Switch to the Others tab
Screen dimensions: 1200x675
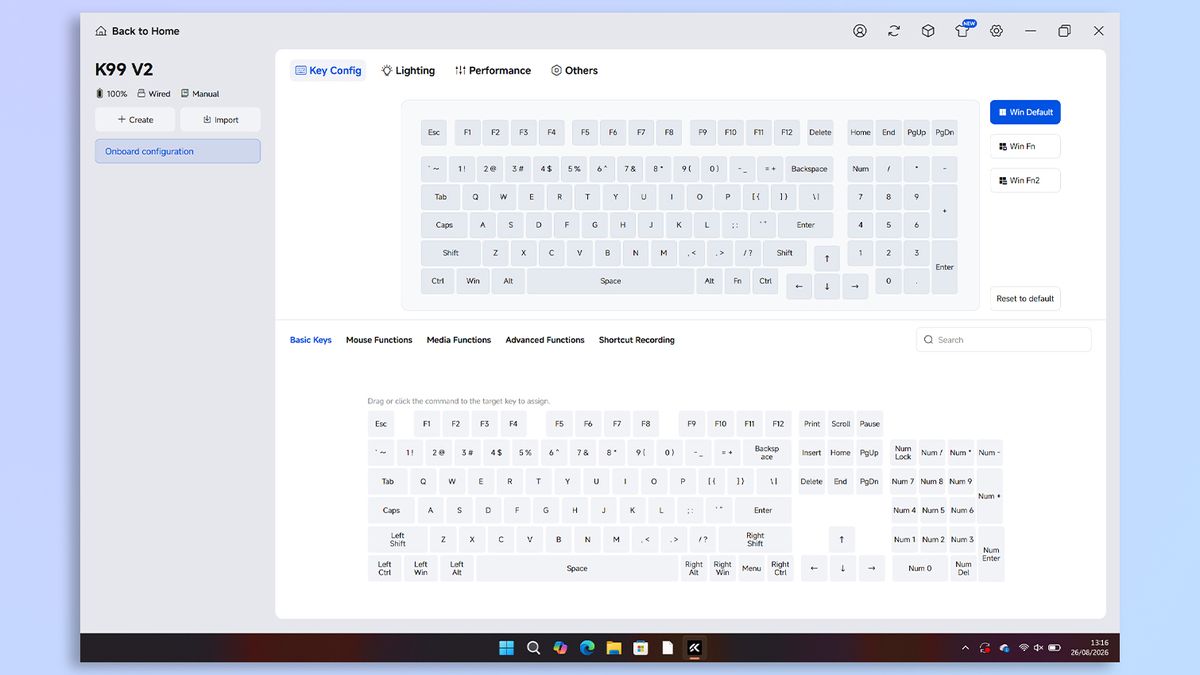(574, 71)
